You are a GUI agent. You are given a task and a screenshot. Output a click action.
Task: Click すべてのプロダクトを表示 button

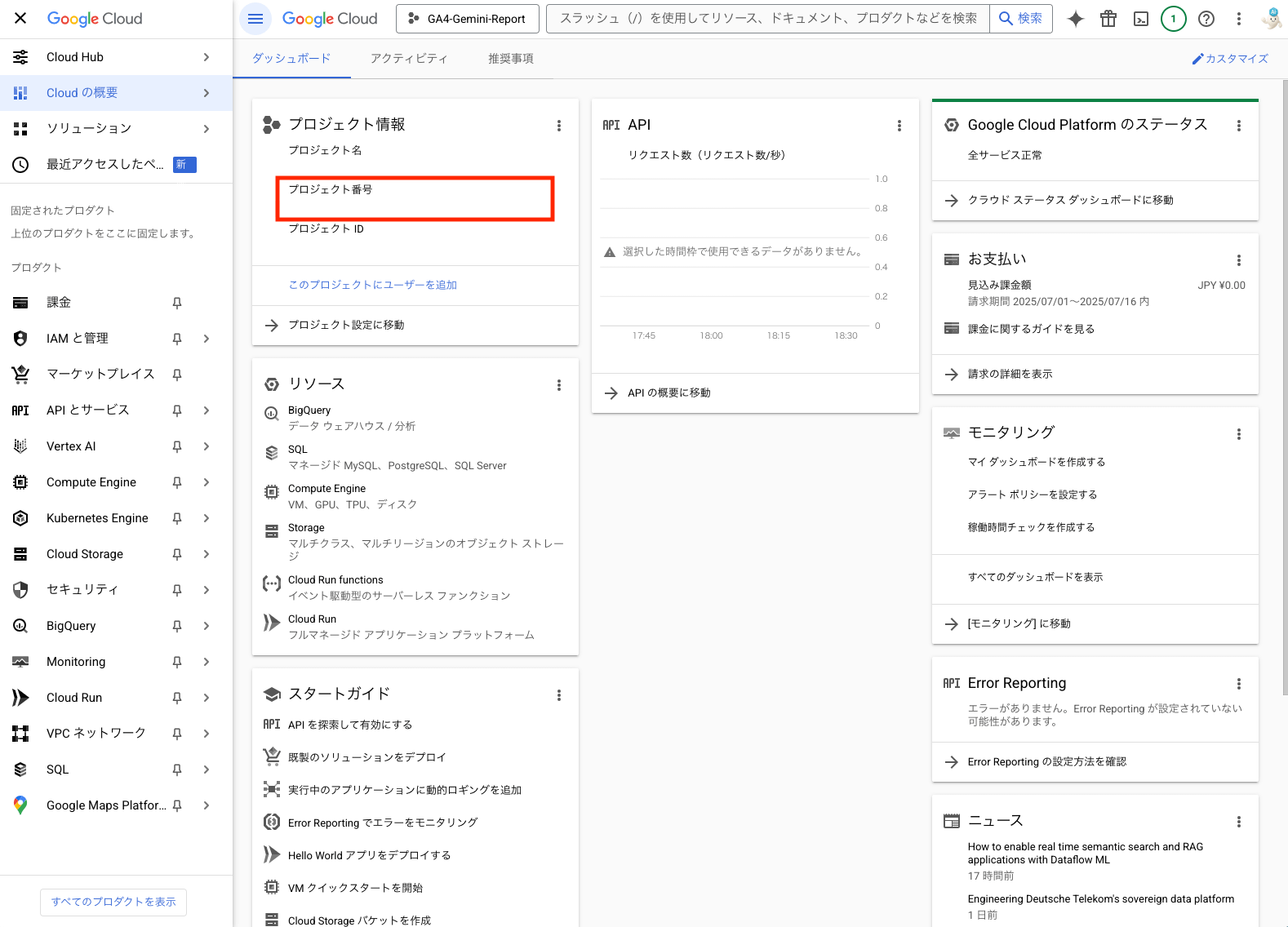(x=113, y=902)
